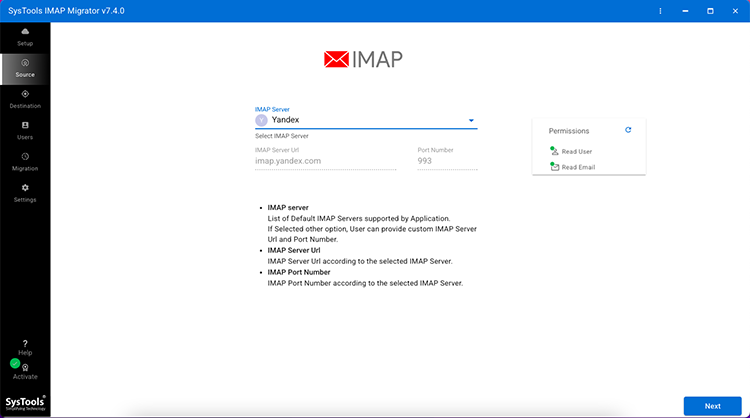Open the Setup section in sidebar
Viewport: 750px width, 418px height.
pos(25,37)
